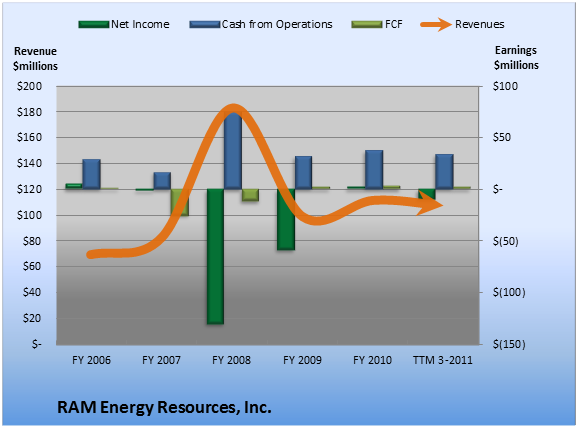This screenshot has width=577, height=427.
Task: Click the 'RAM Energy Resources, Inc.' title
Action: (164, 407)
